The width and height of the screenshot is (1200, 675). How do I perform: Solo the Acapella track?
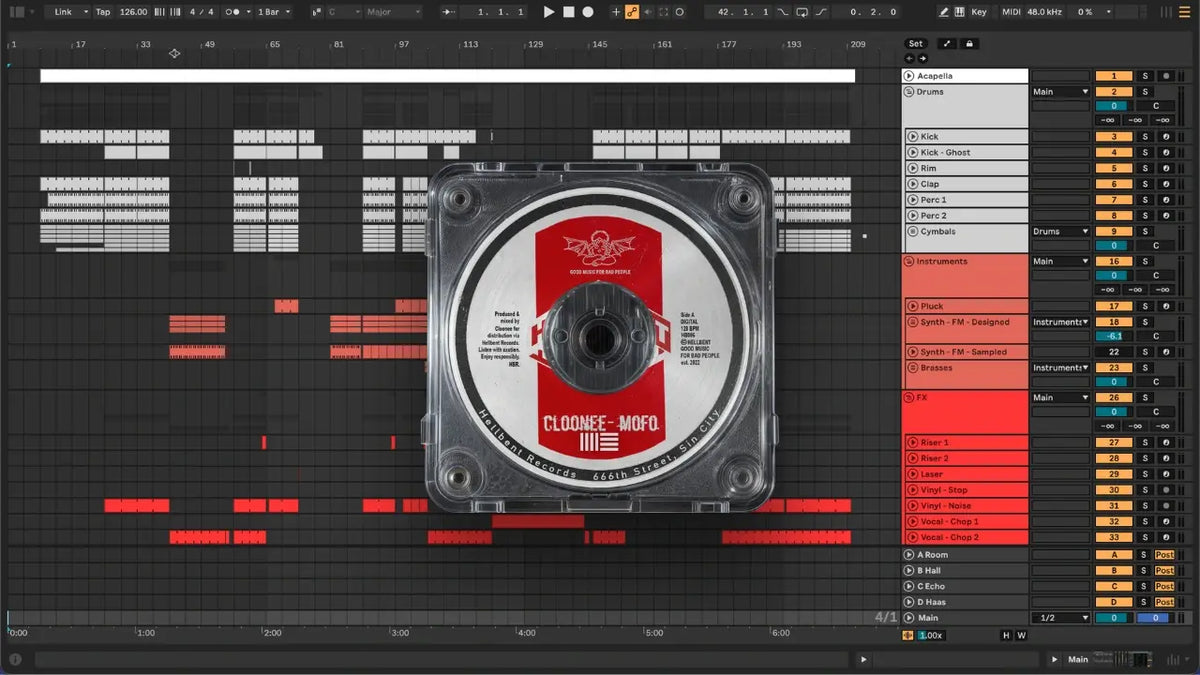click(1146, 76)
